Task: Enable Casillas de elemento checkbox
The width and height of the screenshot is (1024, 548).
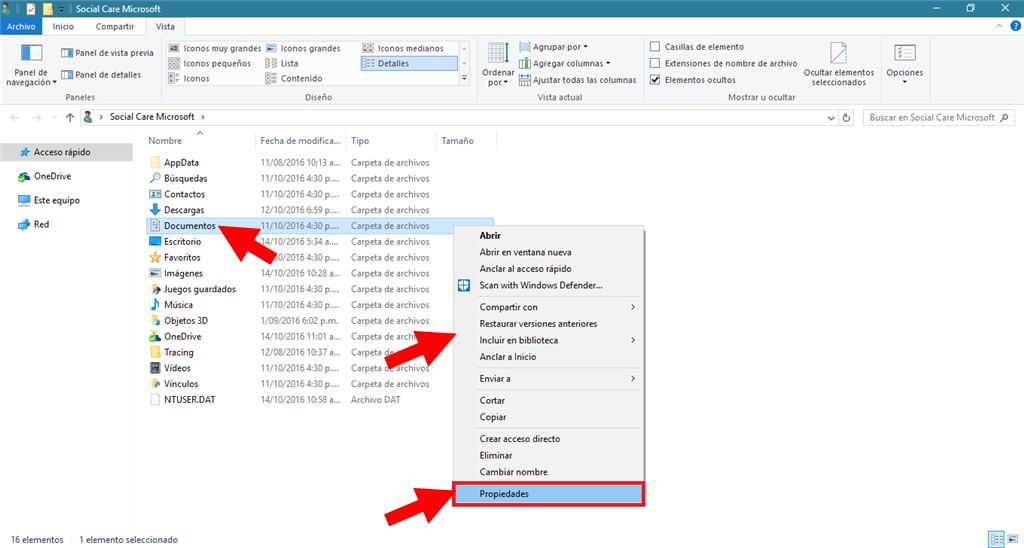Action: (655, 46)
